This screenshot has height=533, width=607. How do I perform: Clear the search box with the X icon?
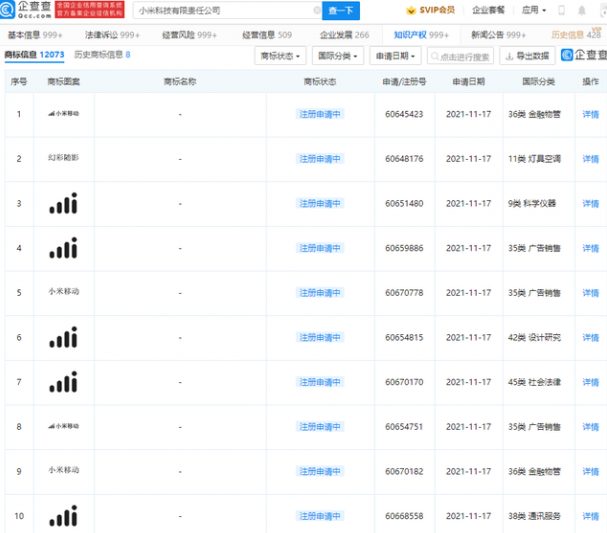pos(317,10)
